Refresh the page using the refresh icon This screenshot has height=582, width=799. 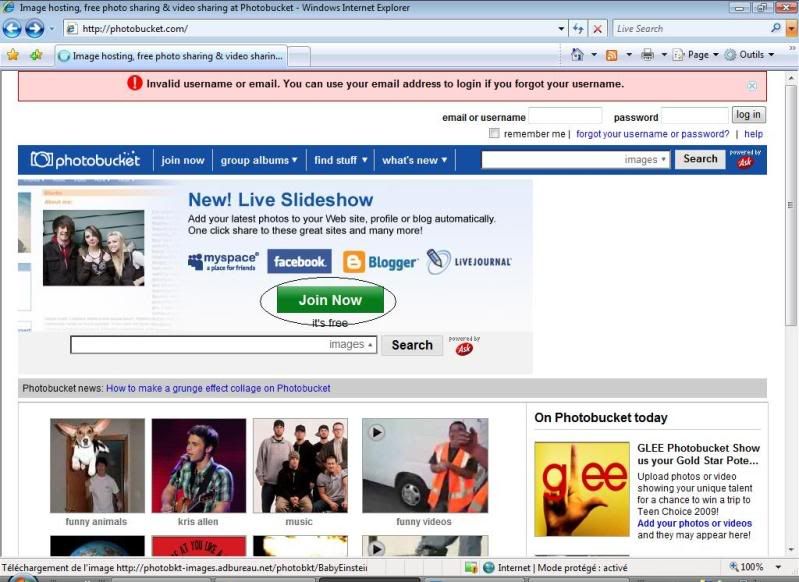tap(578, 29)
